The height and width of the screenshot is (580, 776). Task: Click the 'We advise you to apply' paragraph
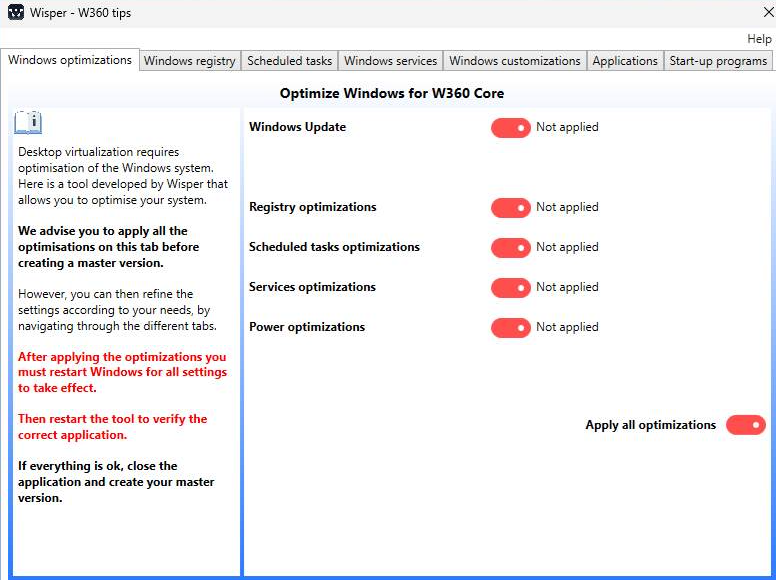[108, 247]
